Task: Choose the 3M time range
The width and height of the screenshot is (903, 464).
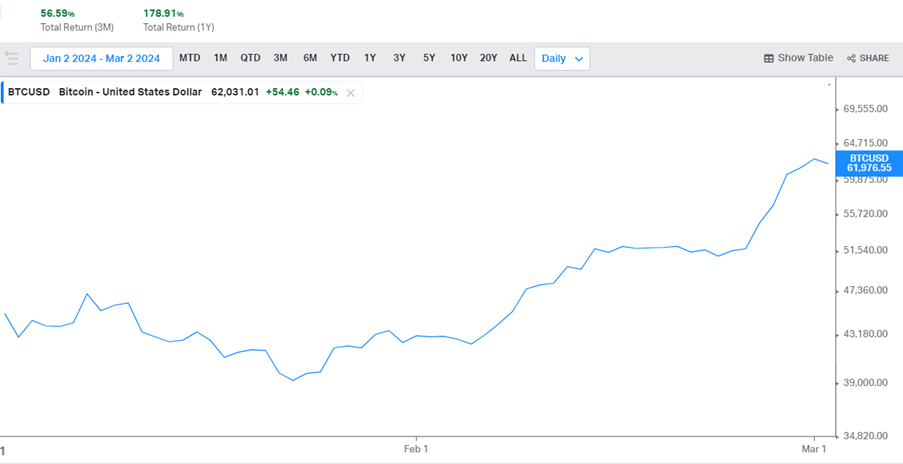Action: (281, 58)
